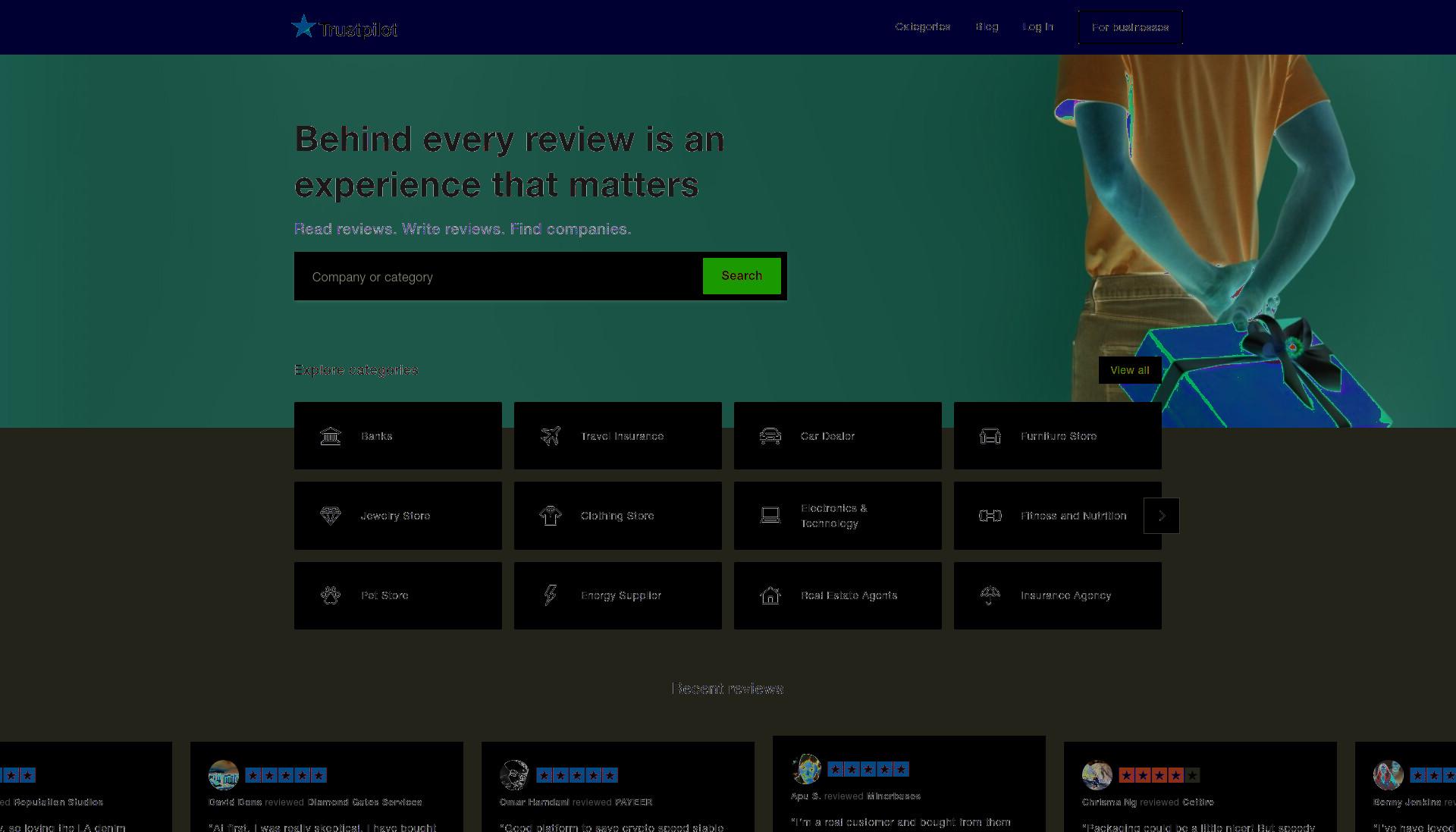Screen dimensions: 1456x832
Task: Open PAYEER company link
Action: tap(633, 802)
